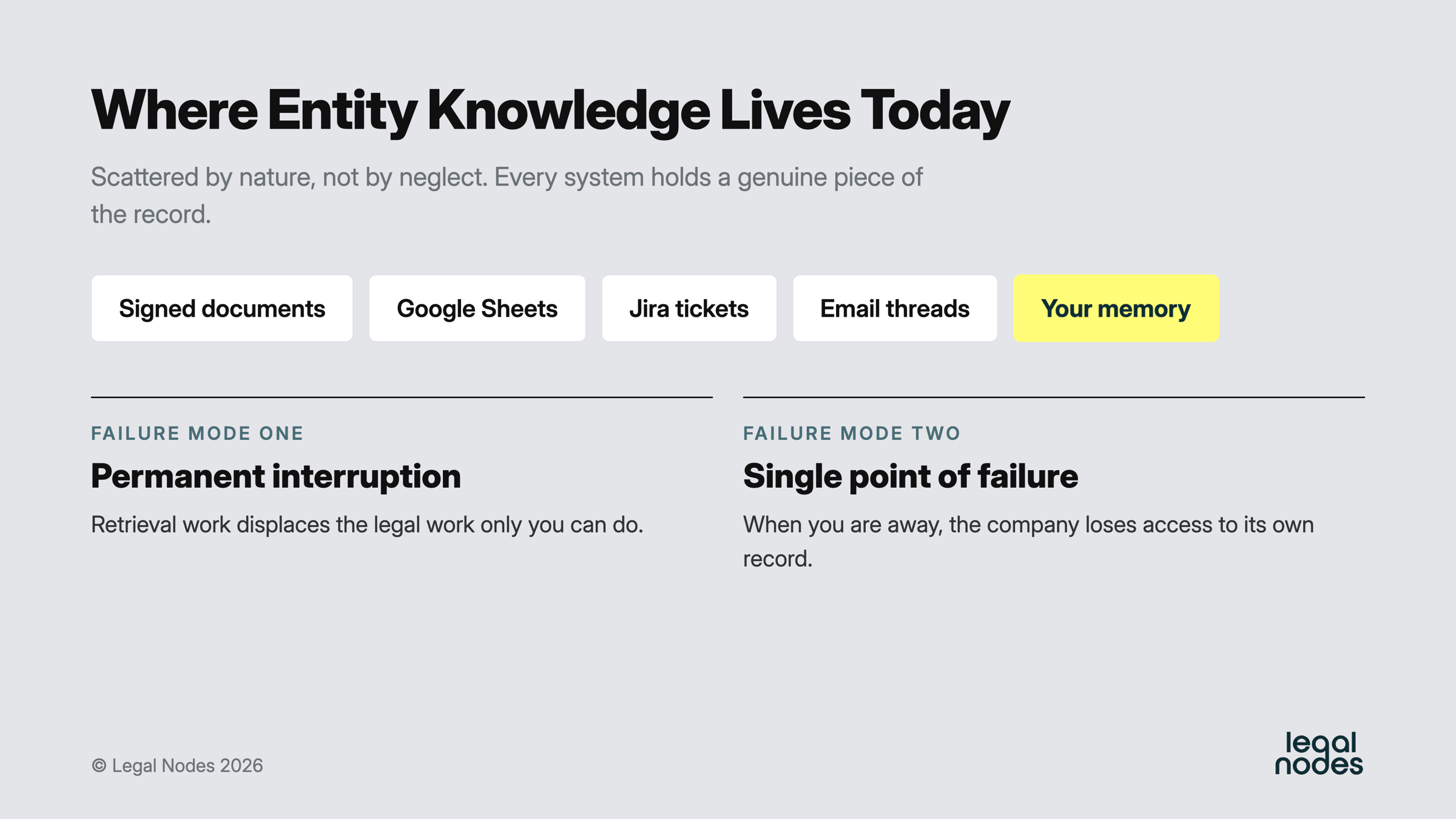Click the Scattered by nature subtitle
Viewport: 1456px width, 819px height.
pos(507,195)
